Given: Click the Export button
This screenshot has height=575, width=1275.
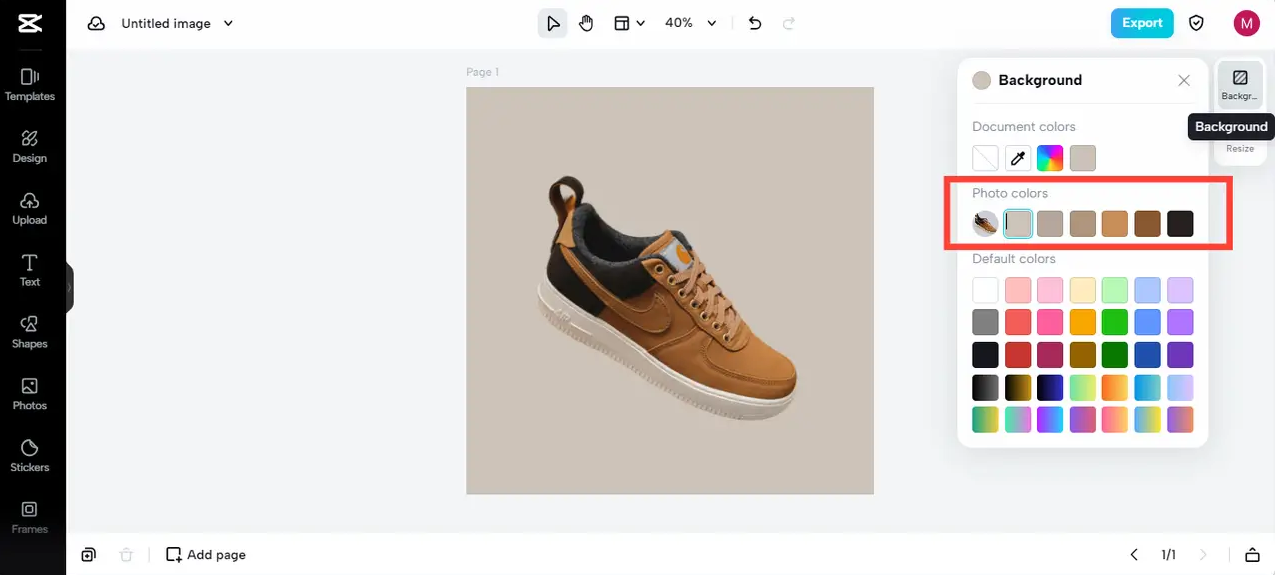Looking at the screenshot, I should tap(1142, 23).
